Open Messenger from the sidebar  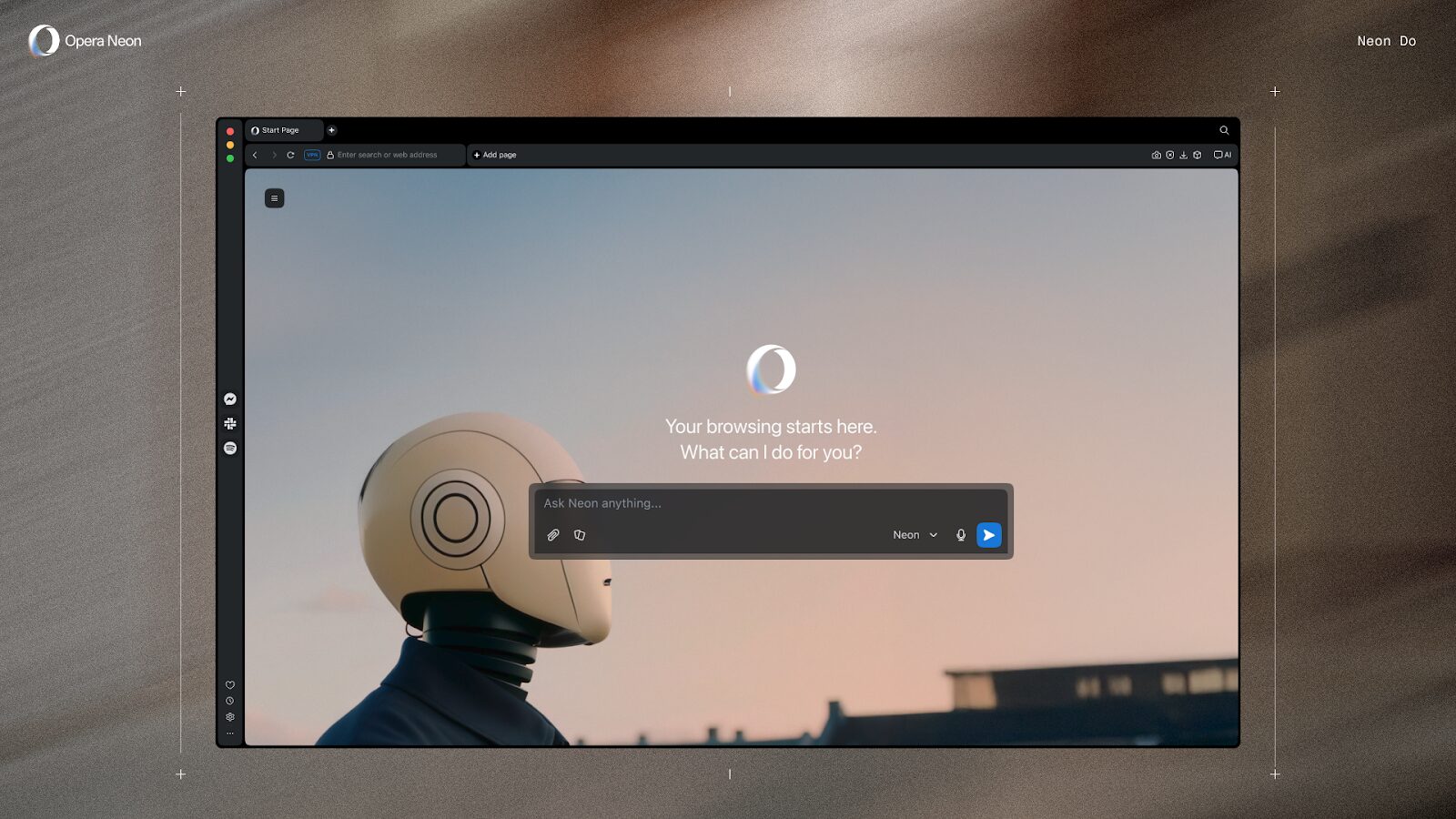point(230,399)
